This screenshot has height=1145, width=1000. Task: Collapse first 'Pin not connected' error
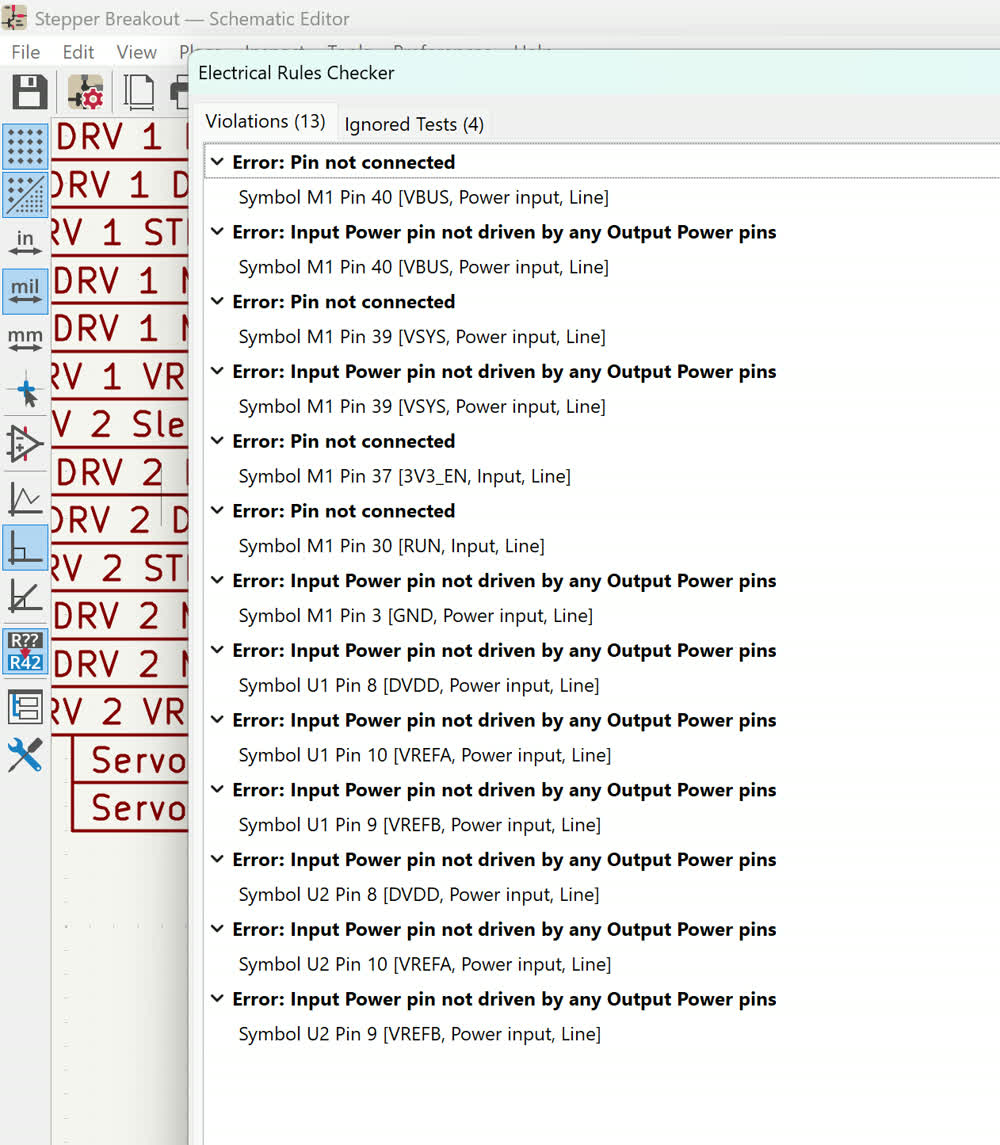coord(217,162)
